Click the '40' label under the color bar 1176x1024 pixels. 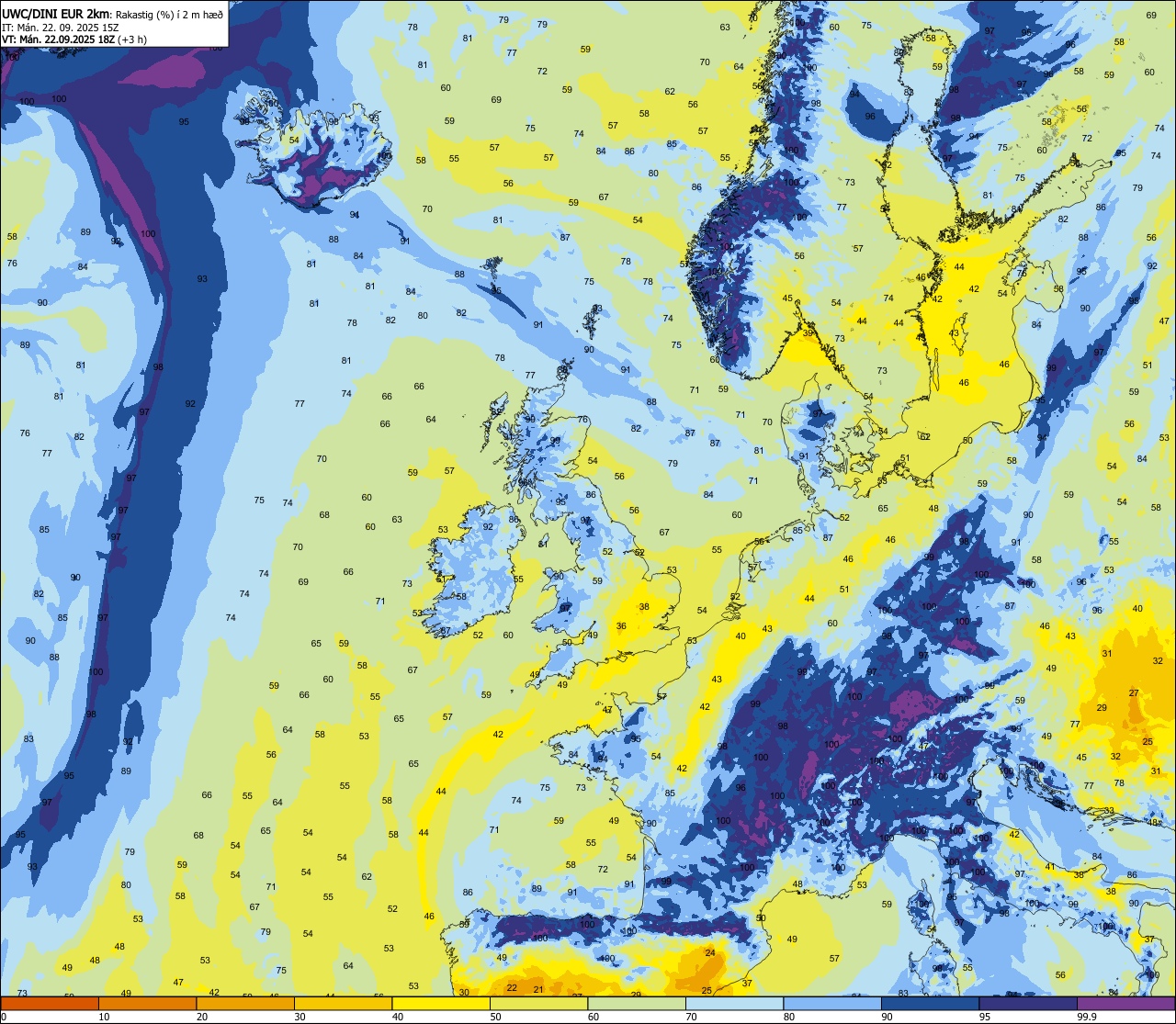[398, 1017]
